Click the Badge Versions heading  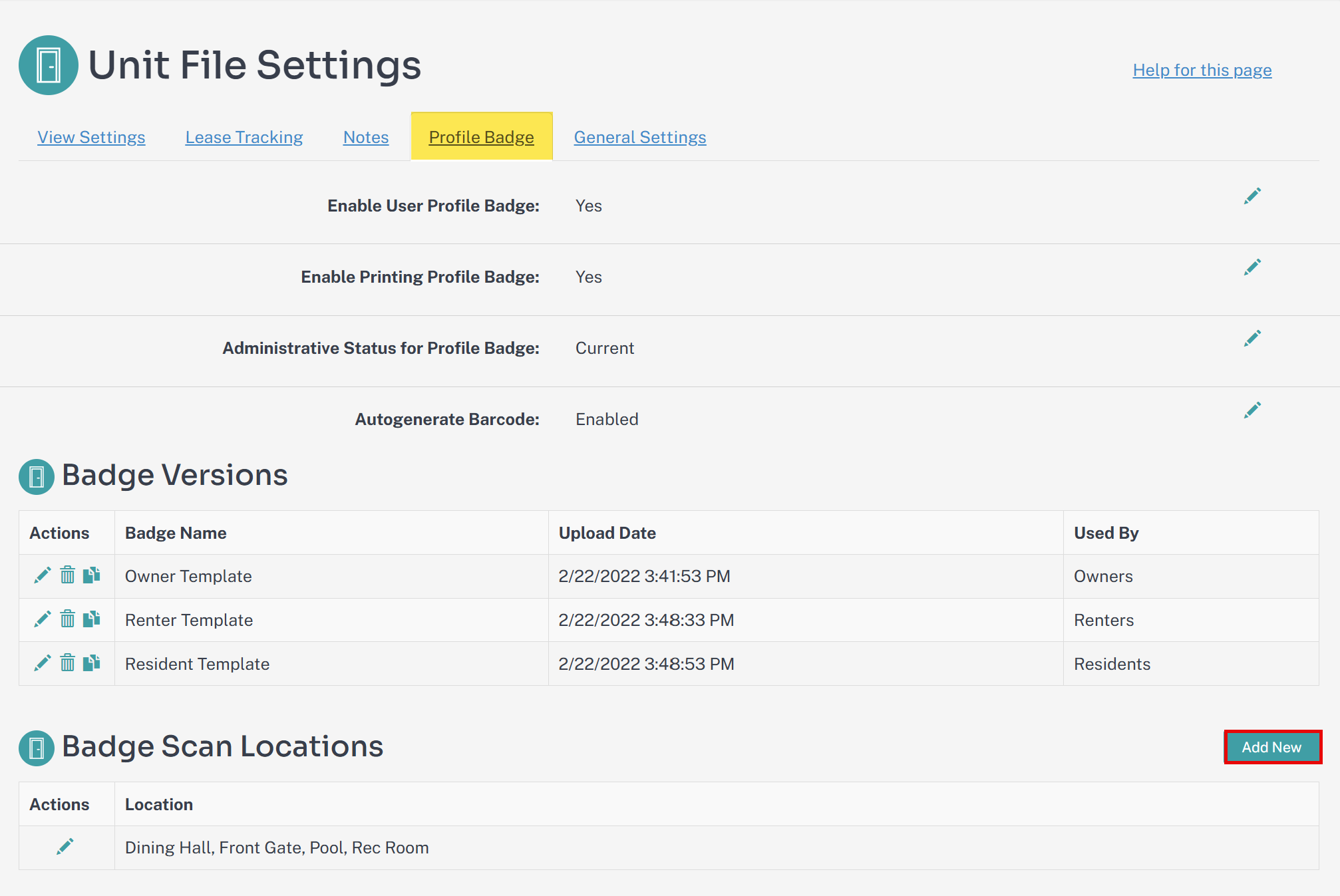point(175,475)
